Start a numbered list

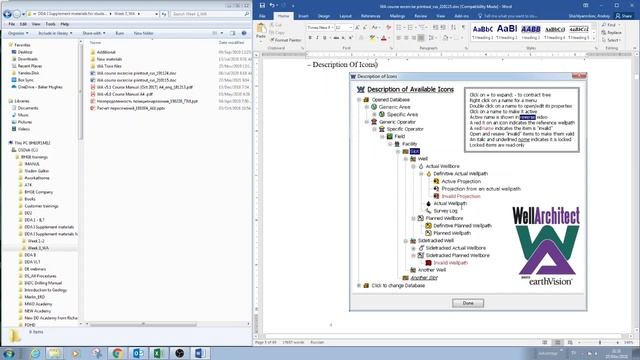(411, 27)
